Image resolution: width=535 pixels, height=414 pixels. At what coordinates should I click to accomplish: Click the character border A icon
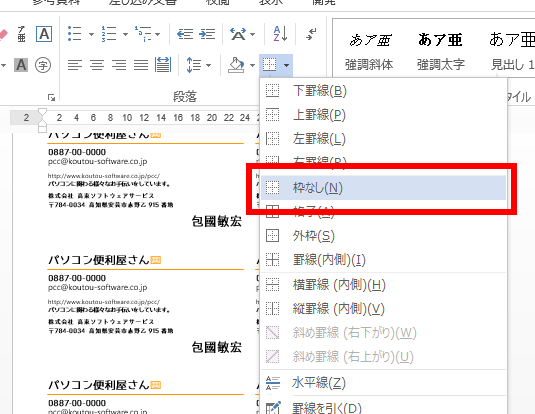click(x=44, y=34)
